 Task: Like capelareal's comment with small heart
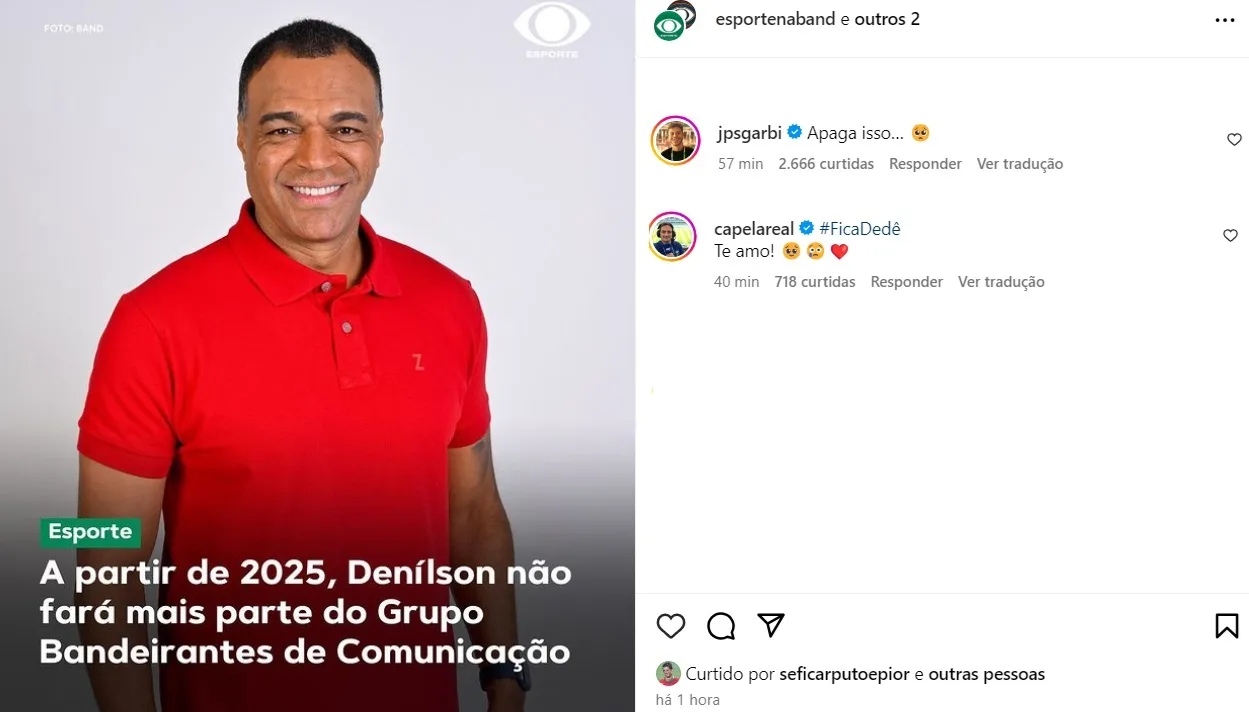tap(1231, 236)
